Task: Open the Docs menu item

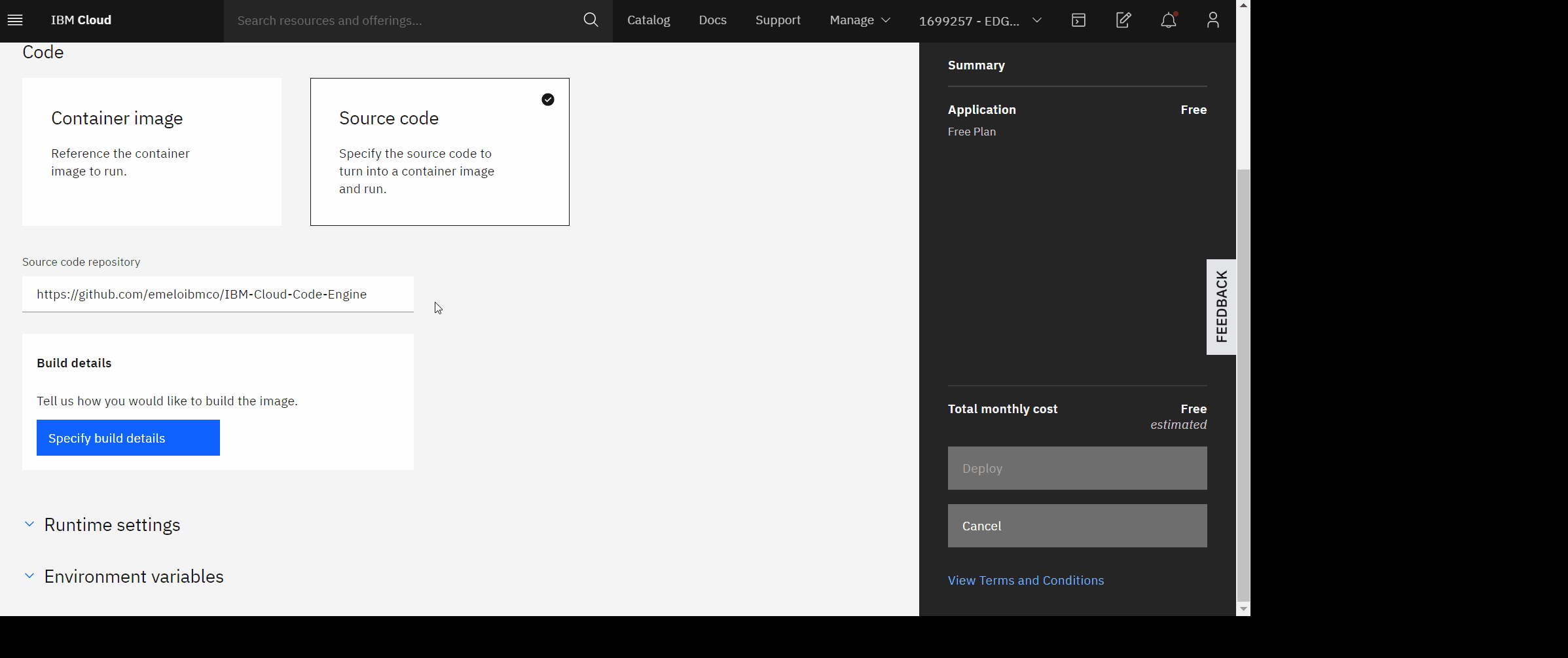Action: tap(712, 20)
